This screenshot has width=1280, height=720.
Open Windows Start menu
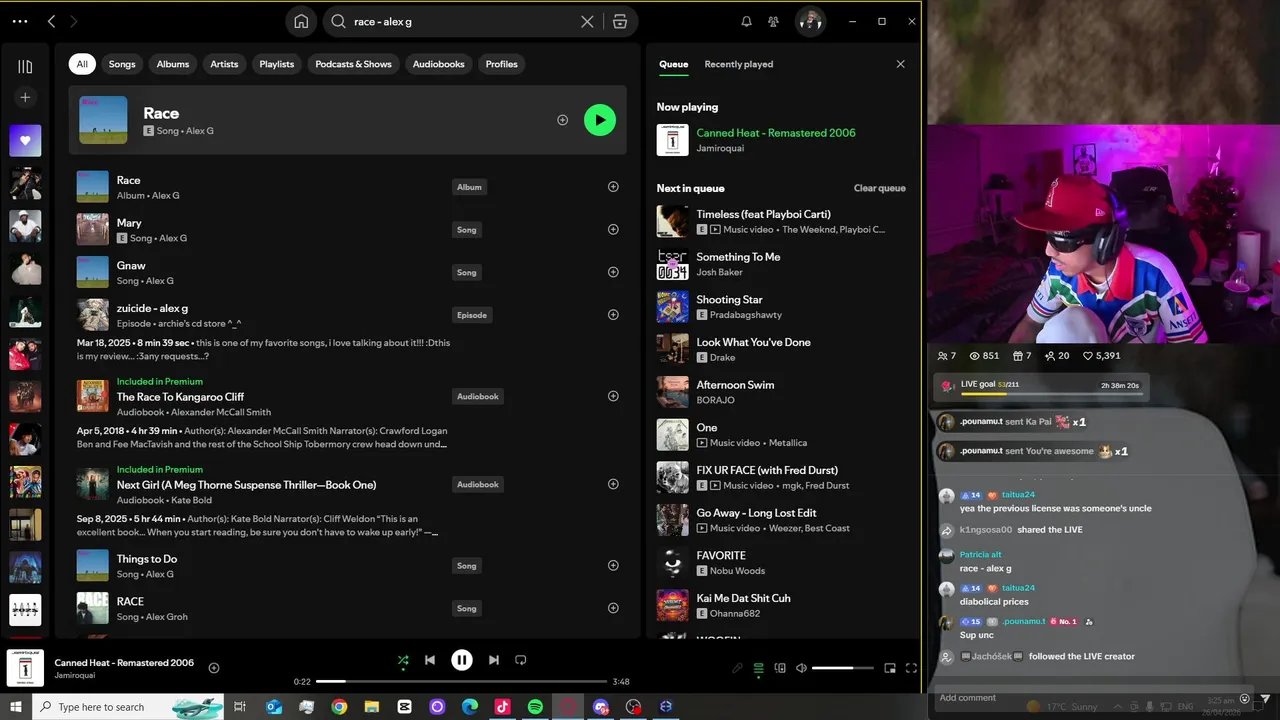click(15, 707)
